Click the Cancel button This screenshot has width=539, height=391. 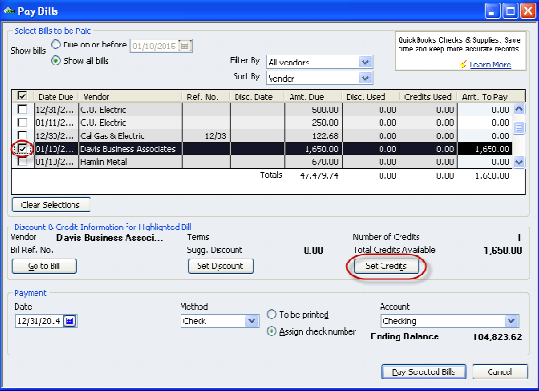click(x=500, y=372)
